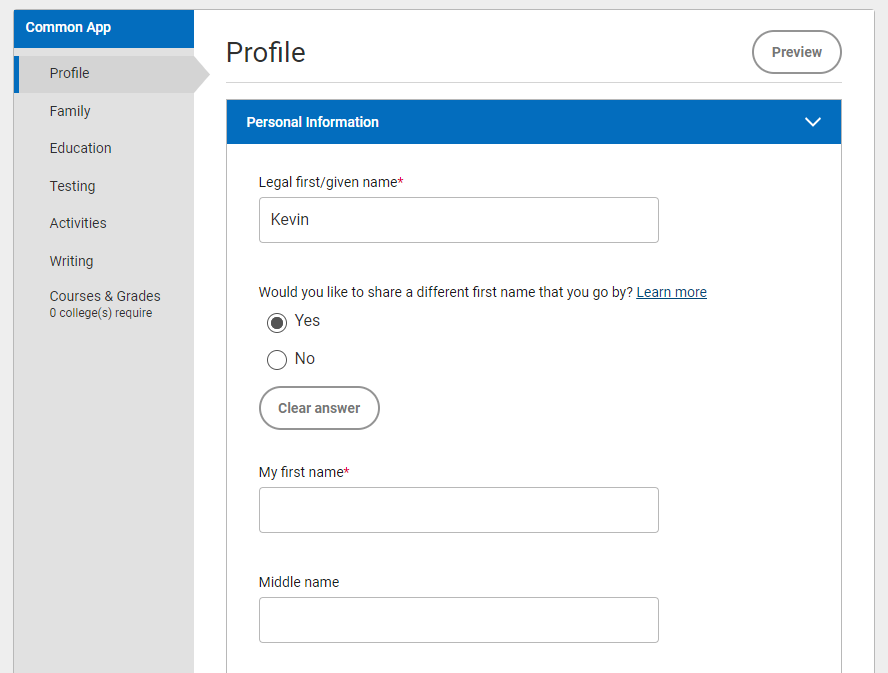This screenshot has width=888, height=673.
Task: Click the Common App header tab
Action: [x=68, y=27]
